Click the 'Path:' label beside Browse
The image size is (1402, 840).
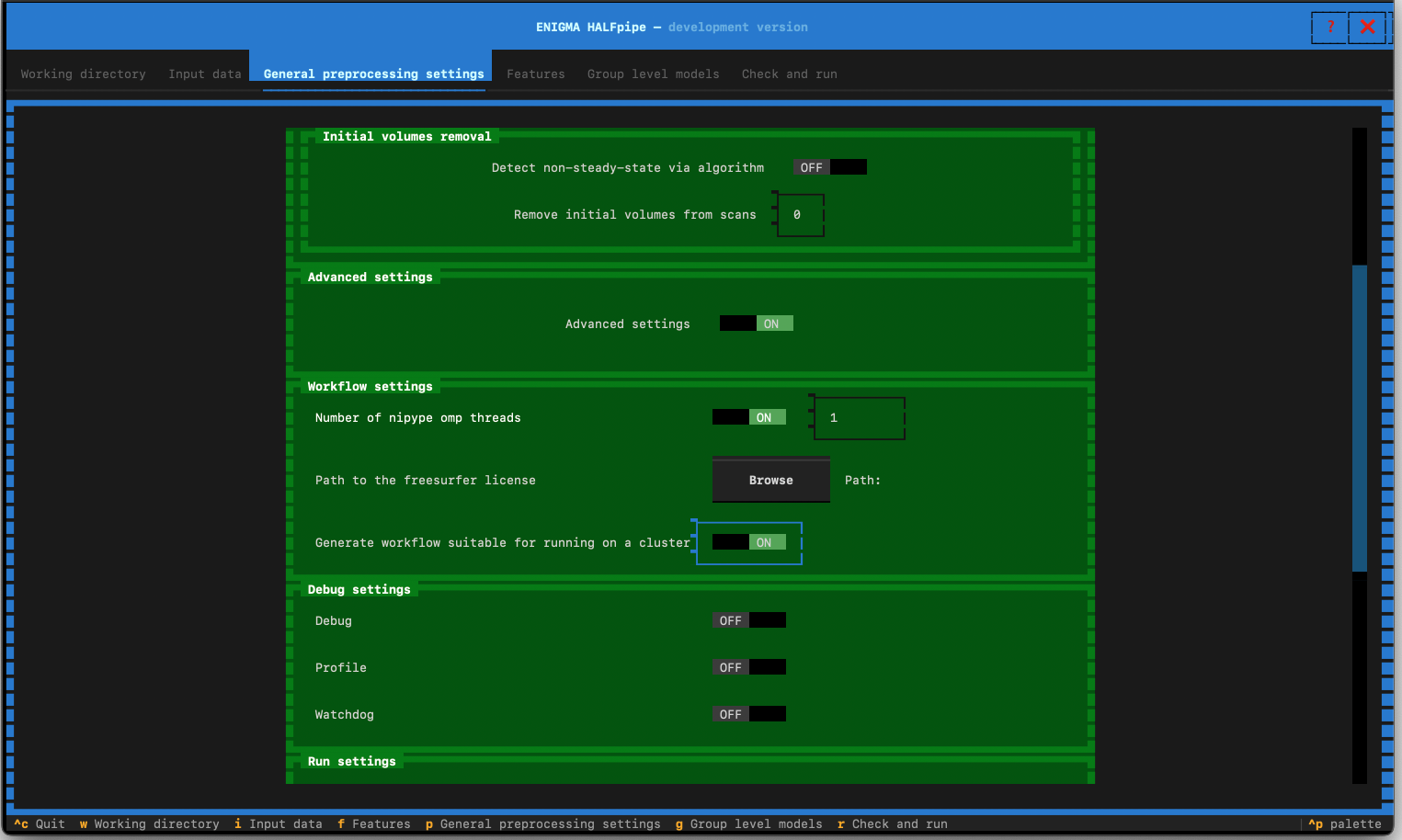[863, 480]
